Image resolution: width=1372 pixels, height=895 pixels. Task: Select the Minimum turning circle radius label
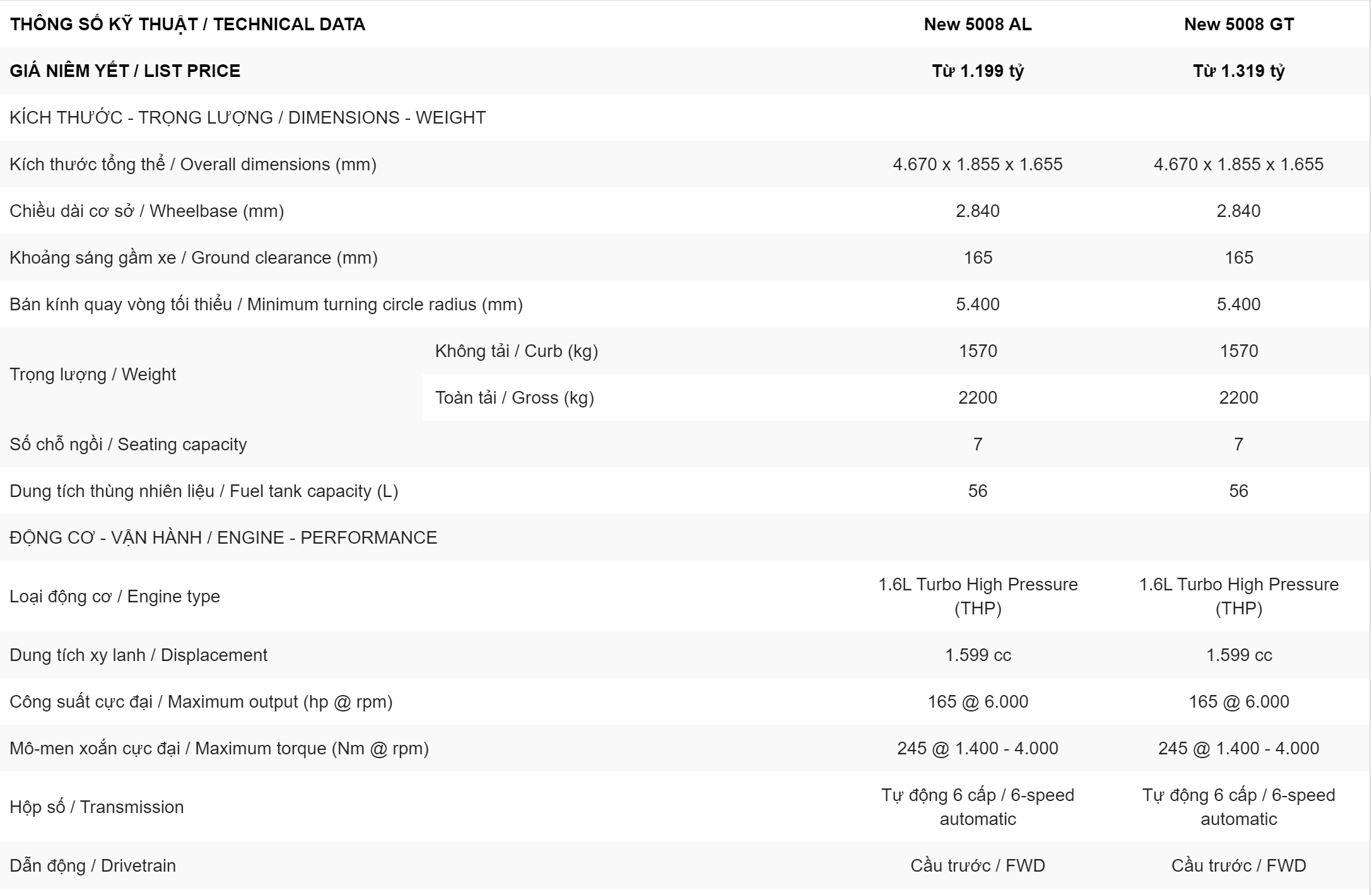(x=266, y=304)
